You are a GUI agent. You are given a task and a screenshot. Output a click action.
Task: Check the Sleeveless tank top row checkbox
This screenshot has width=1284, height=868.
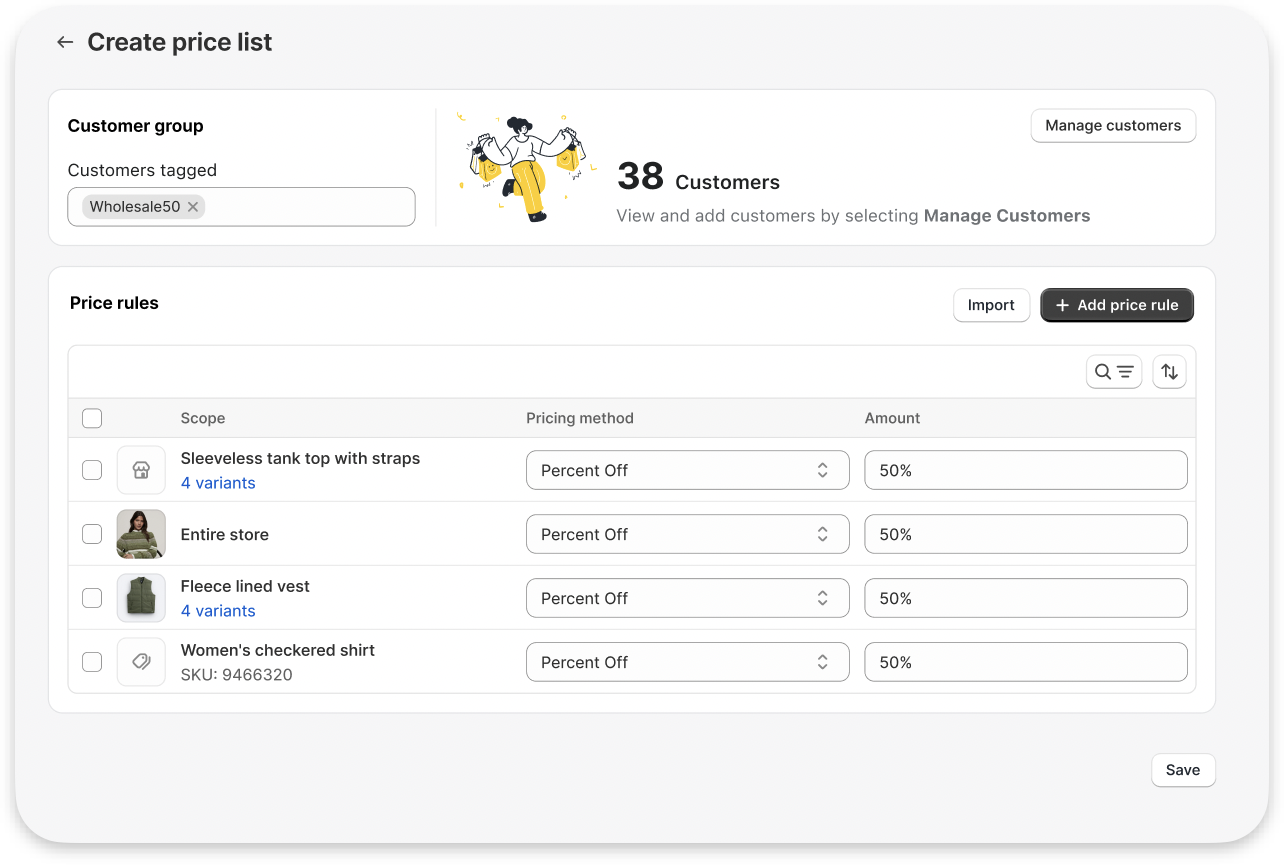(x=92, y=470)
